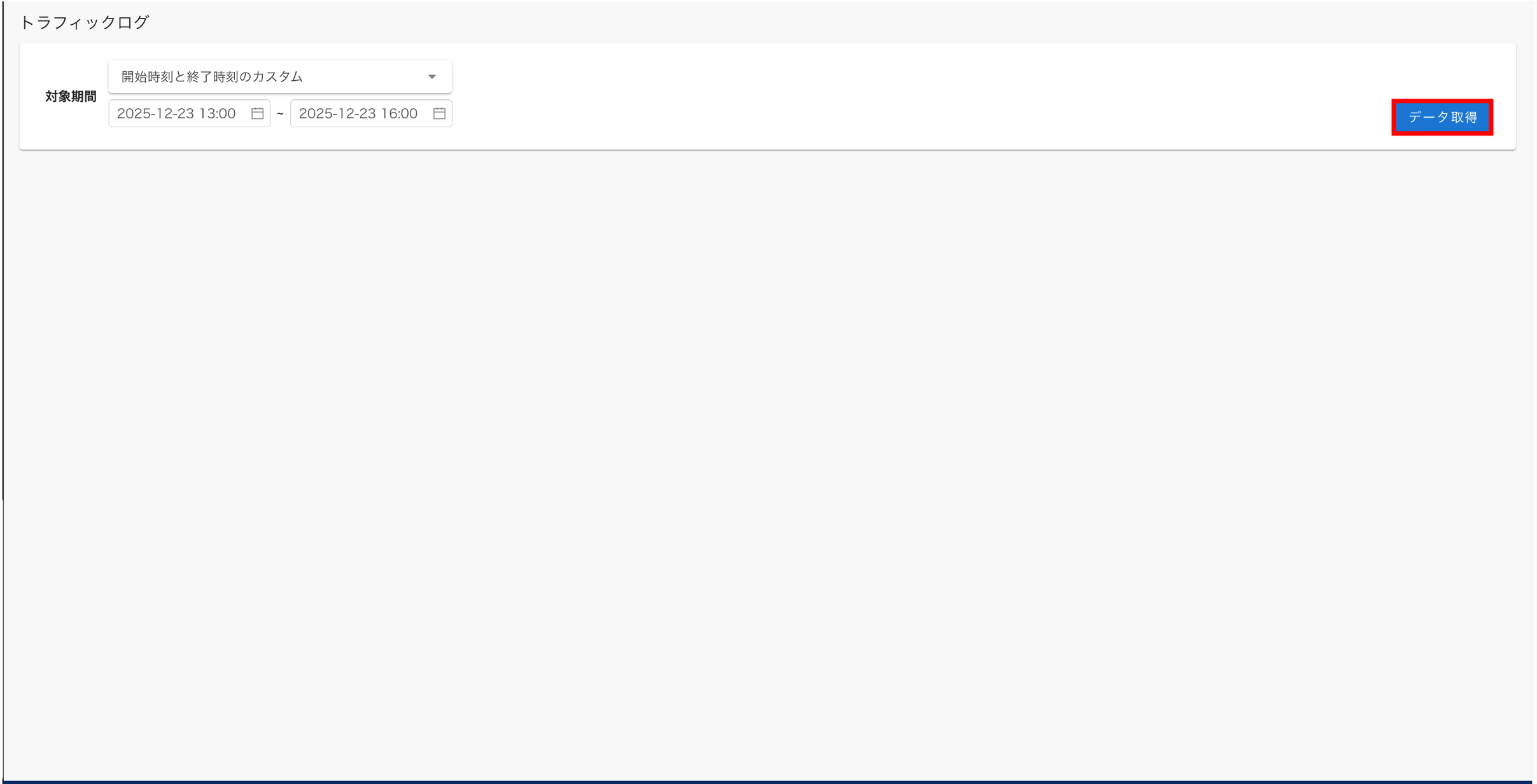Click the 16:00 time in the end field
The image size is (1537, 784).
399,113
